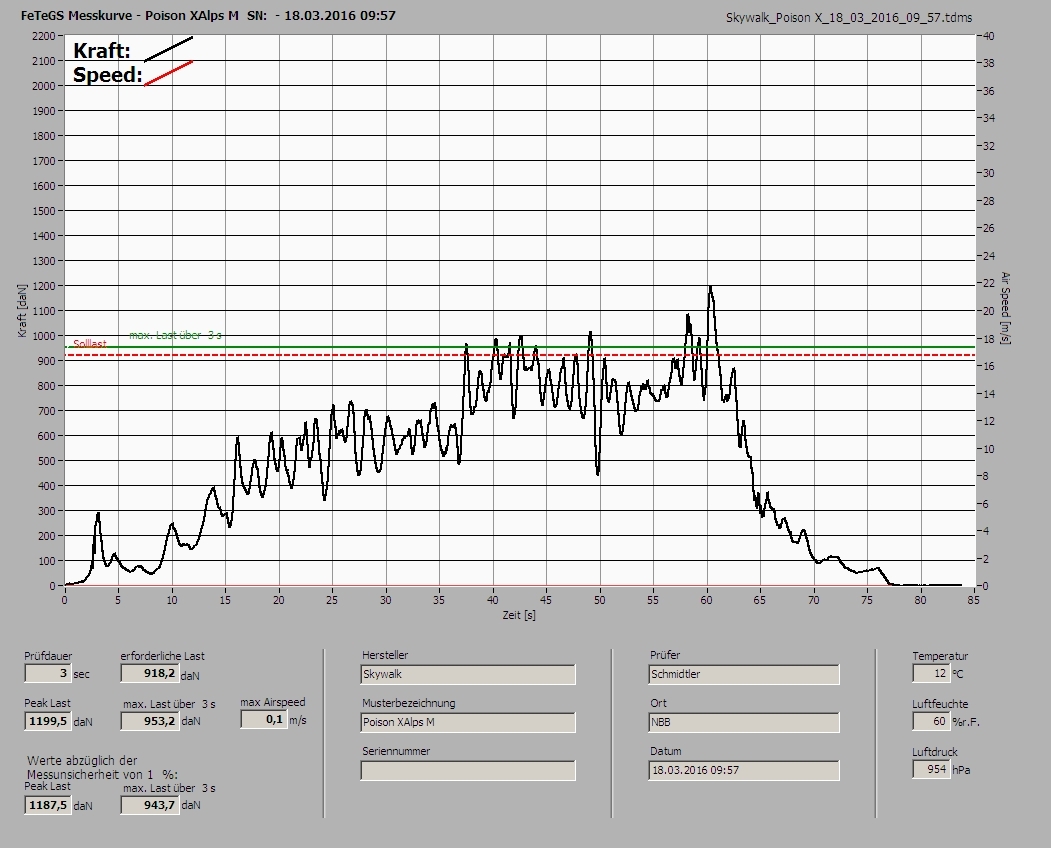Select the erforderliche Last 918,2 field

[149, 673]
